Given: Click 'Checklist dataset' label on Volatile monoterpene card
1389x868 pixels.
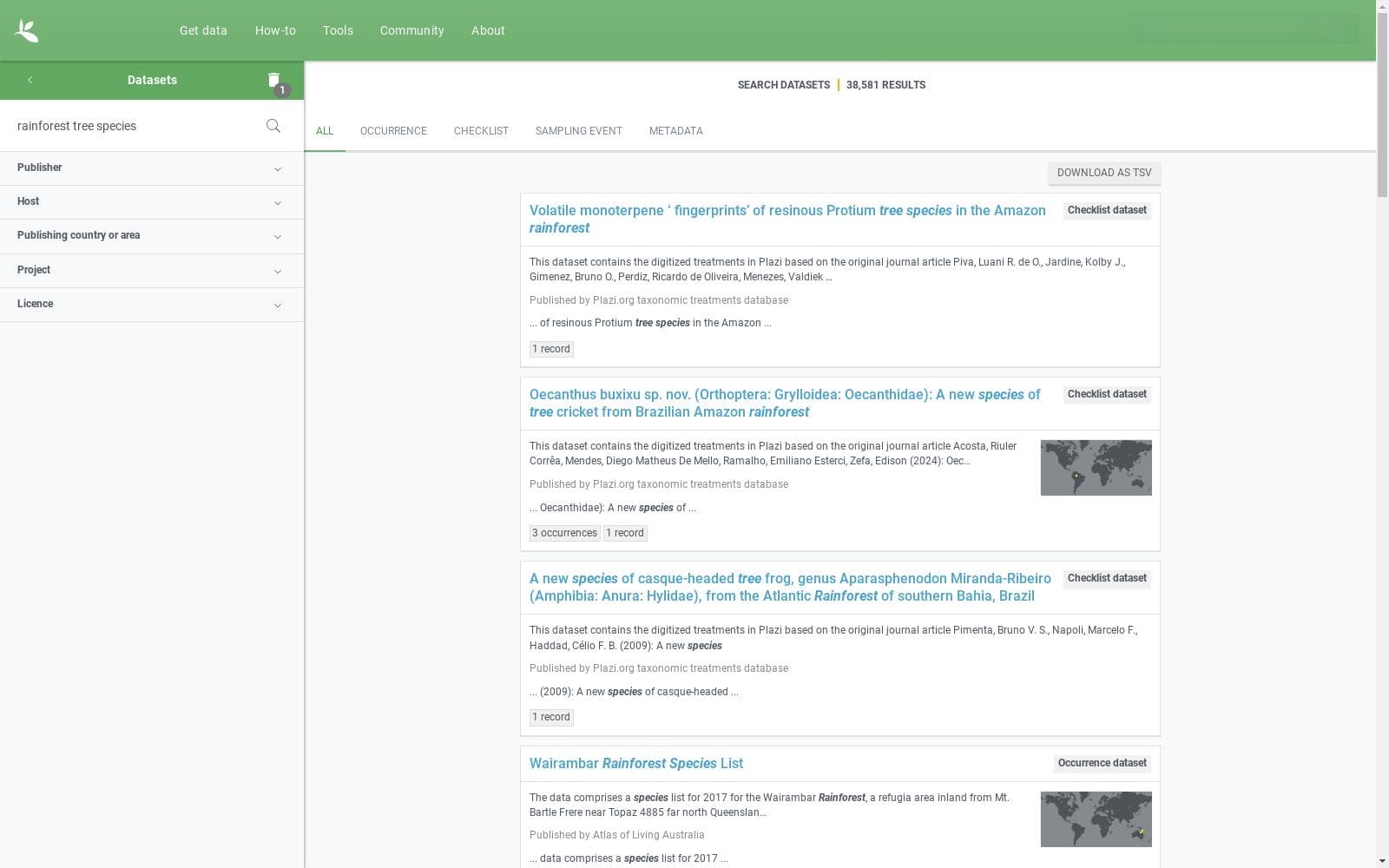Looking at the screenshot, I should coord(1107,210).
